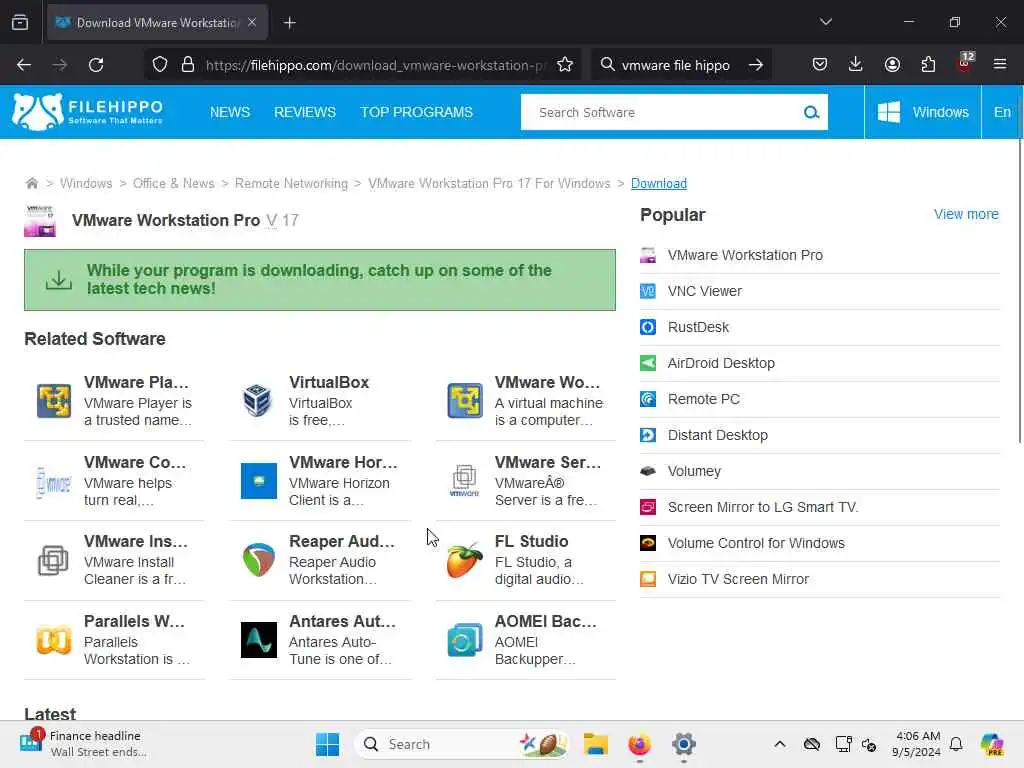The width and height of the screenshot is (1024, 768).
Task: Click the VirtualBox cube icon
Action: [257, 400]
